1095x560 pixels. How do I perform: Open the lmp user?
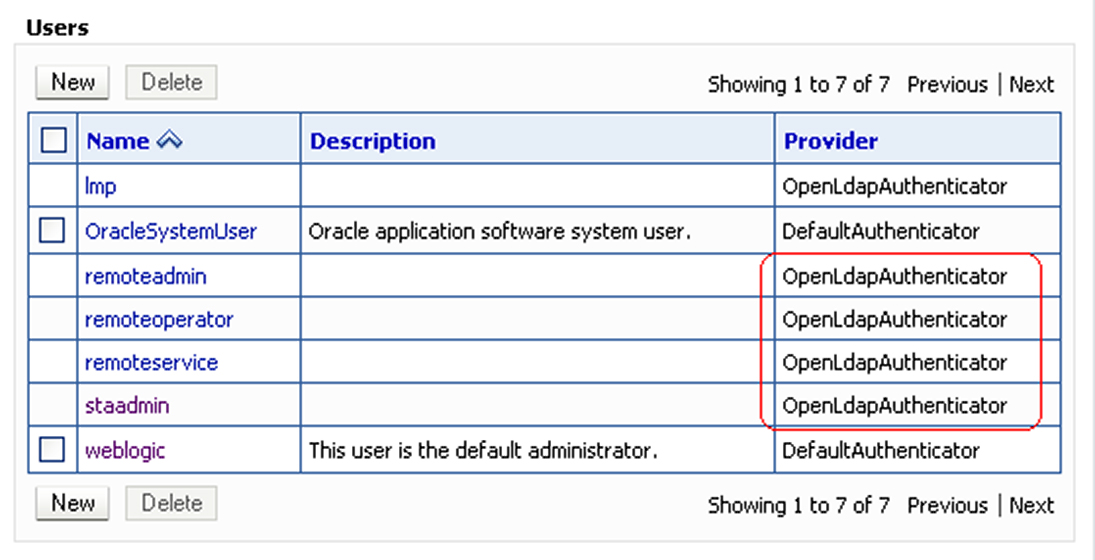tap(101, 186)
